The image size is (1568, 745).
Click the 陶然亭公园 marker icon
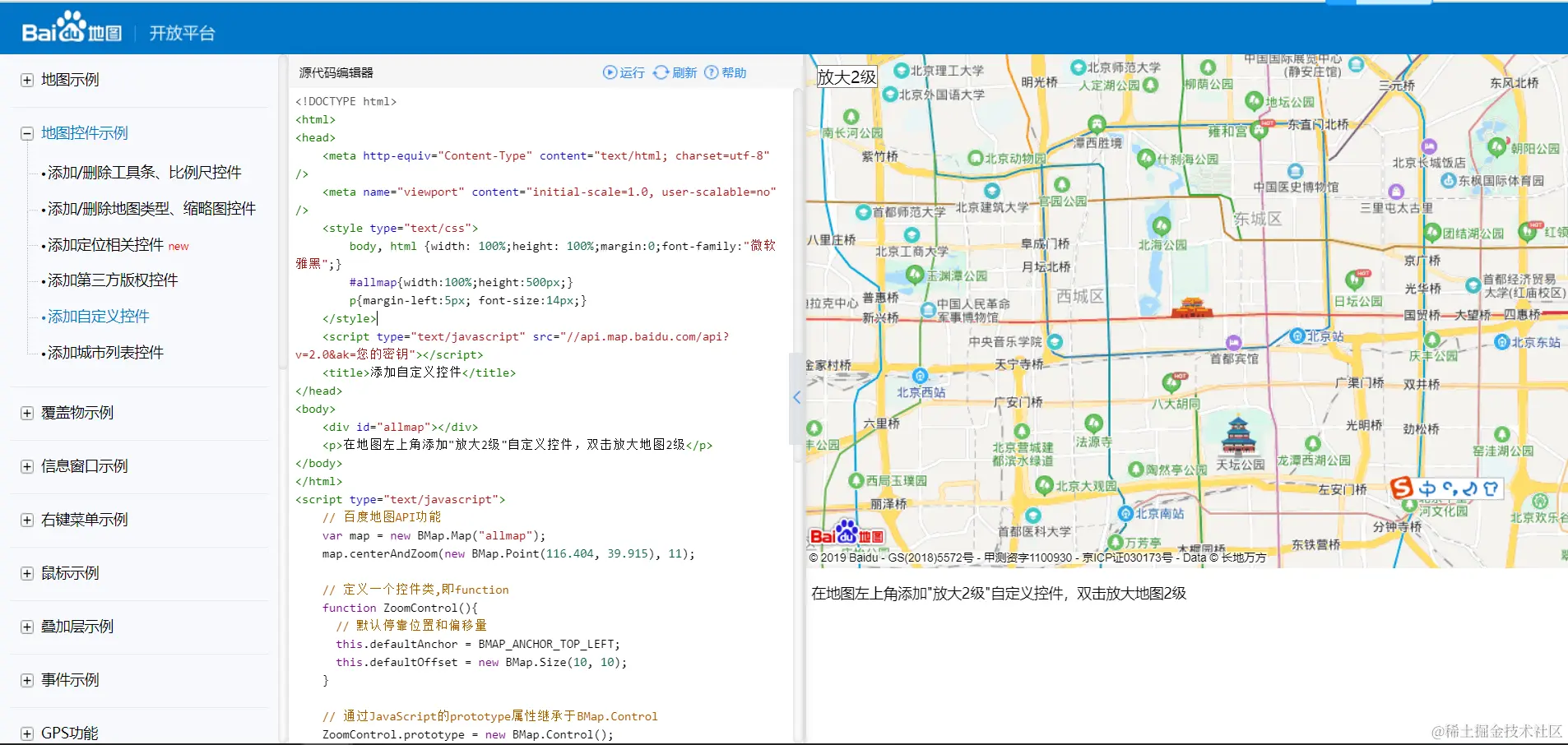(x=1136, y=469)
